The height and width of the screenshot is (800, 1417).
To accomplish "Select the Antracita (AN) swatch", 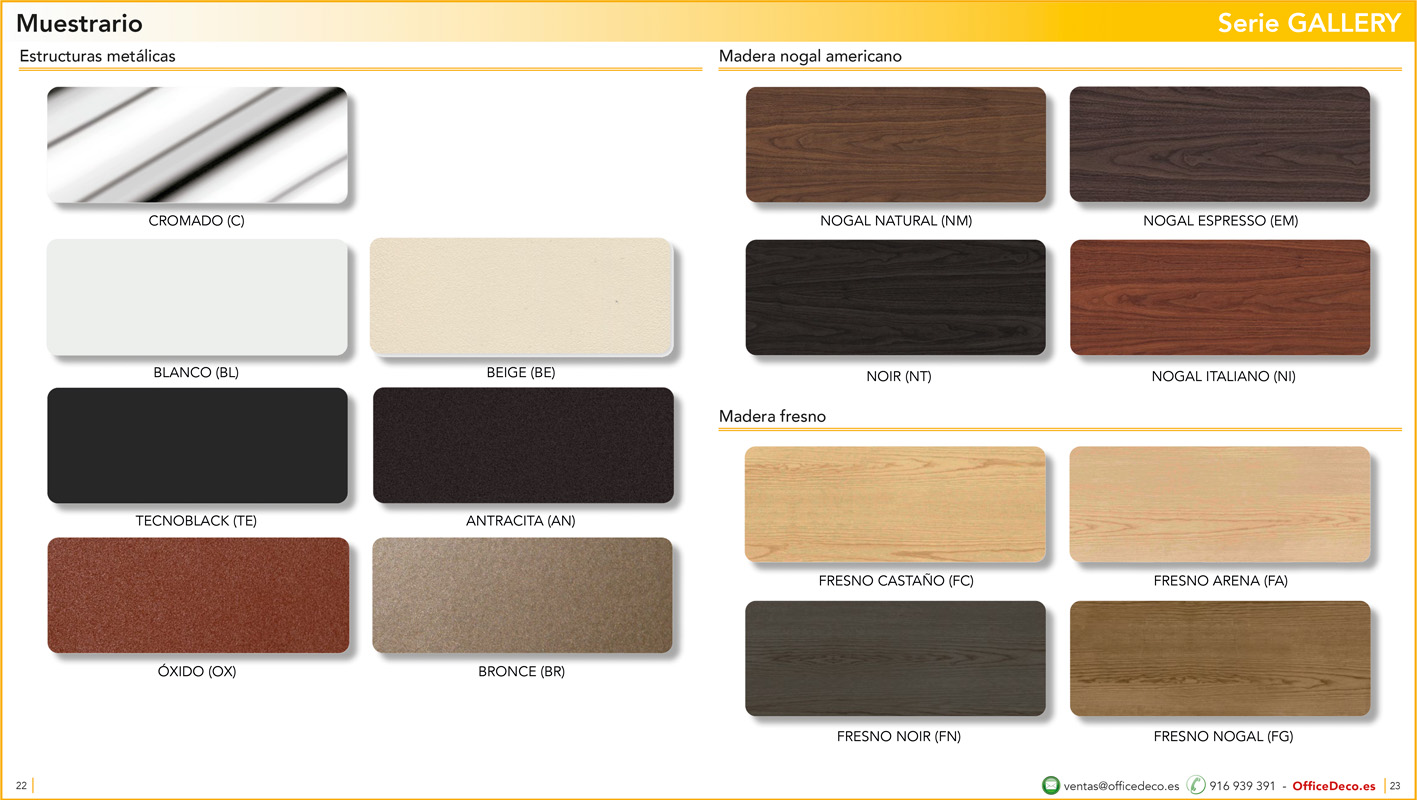I will coord(523,445).
